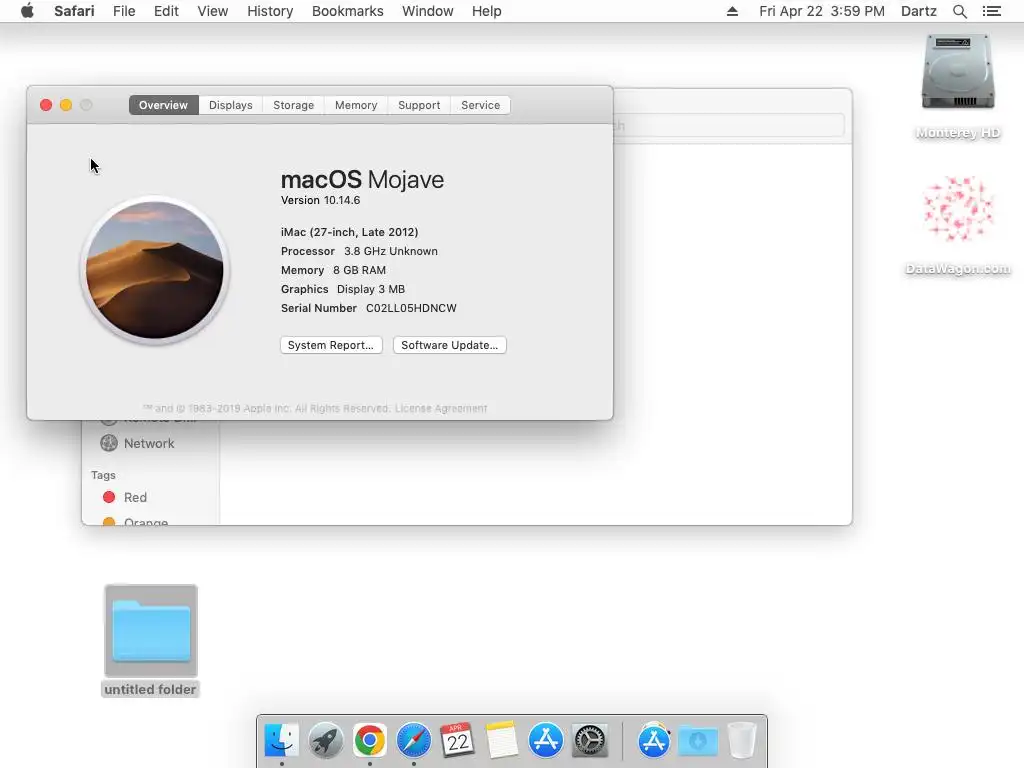Select the DataWagon.com desktop icon

pos(957,209)
